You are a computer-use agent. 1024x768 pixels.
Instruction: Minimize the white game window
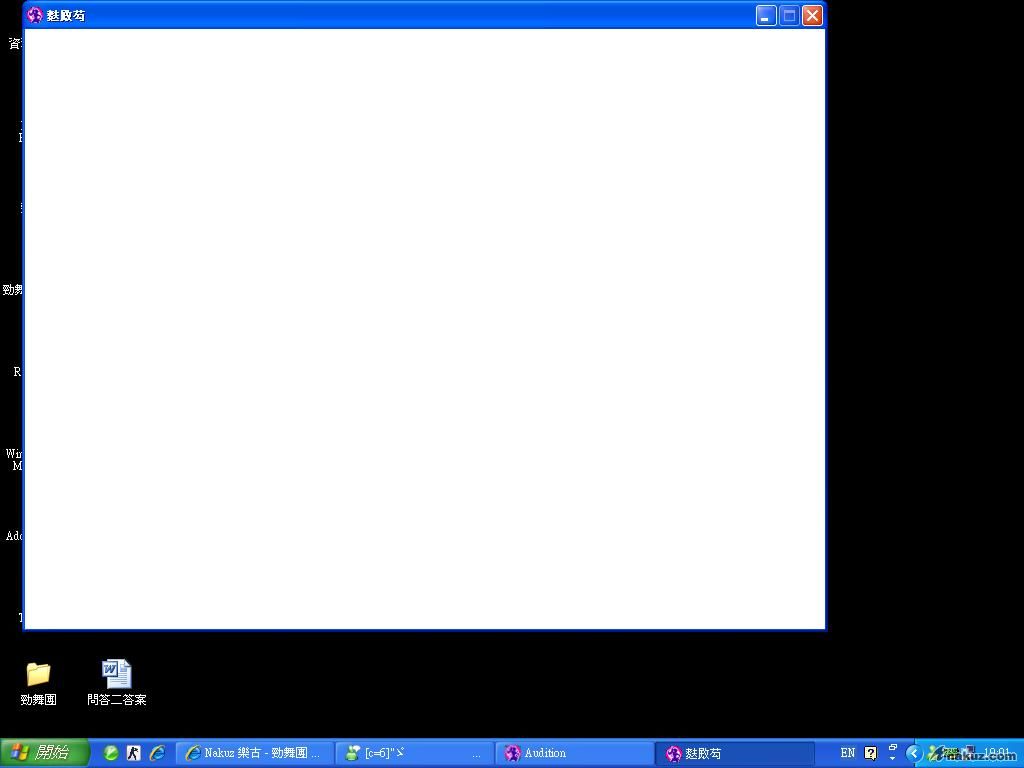(x=766, y=15)
